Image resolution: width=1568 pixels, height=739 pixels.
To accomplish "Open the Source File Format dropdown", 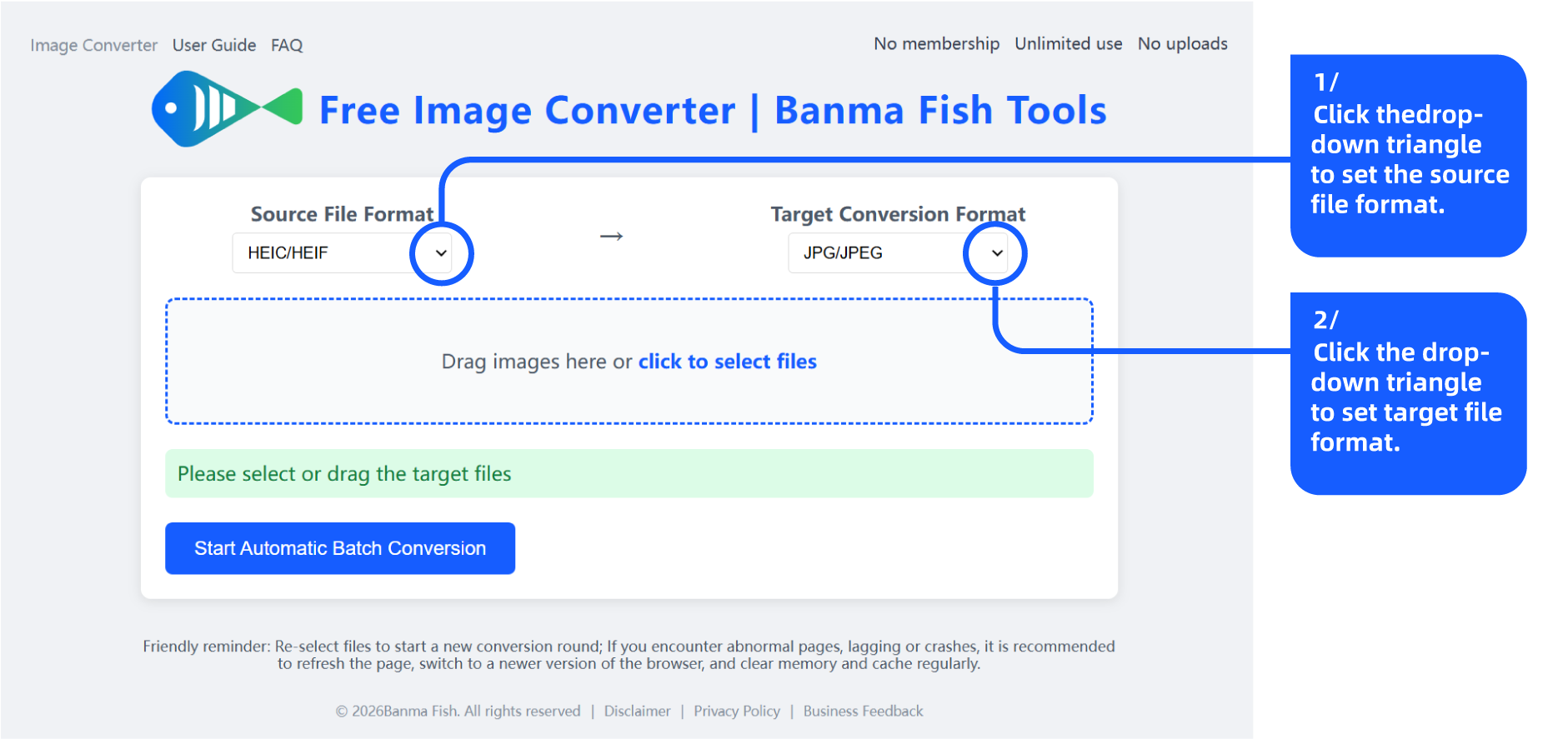I will pos(342,253).
